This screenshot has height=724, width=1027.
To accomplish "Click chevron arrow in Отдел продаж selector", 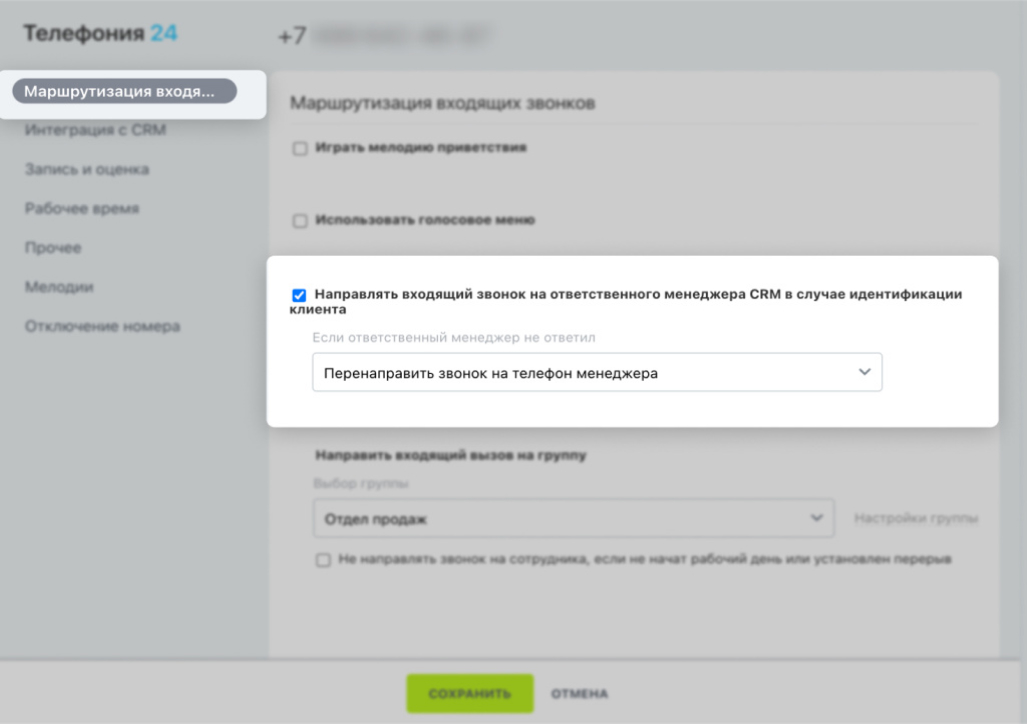I will click(816, 518).
